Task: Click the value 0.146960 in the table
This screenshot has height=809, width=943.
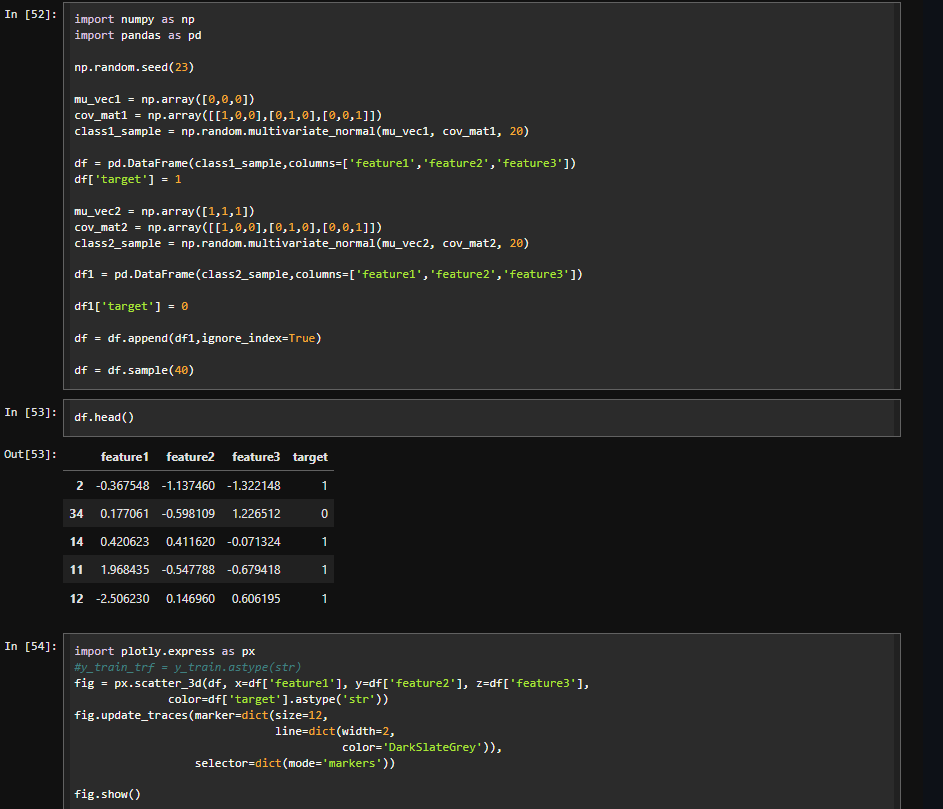Action: click(x=190, y=598)
